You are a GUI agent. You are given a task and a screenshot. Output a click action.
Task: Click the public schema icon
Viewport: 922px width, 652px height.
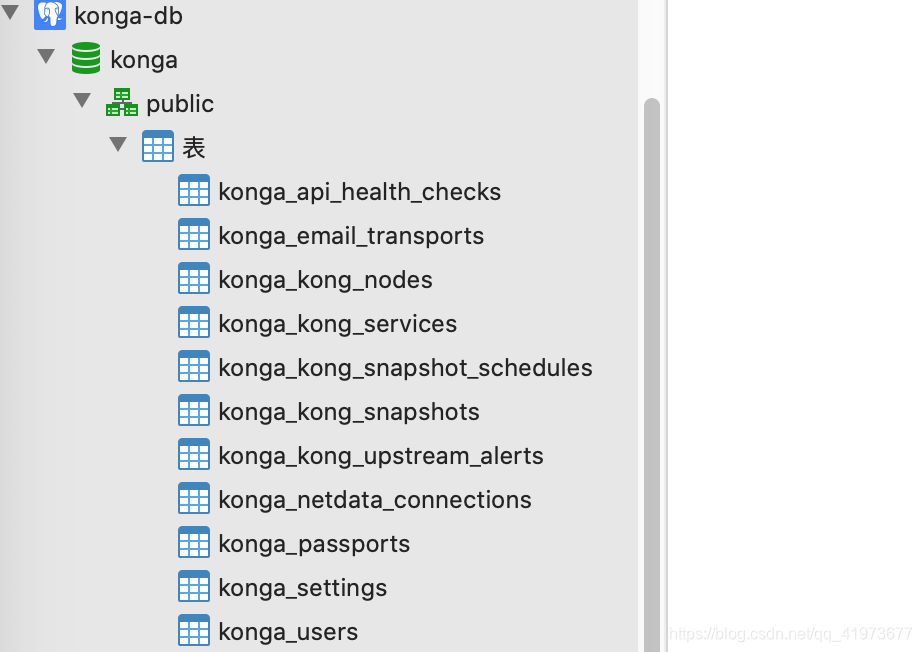pyautogui.click(x=122, y=102)
